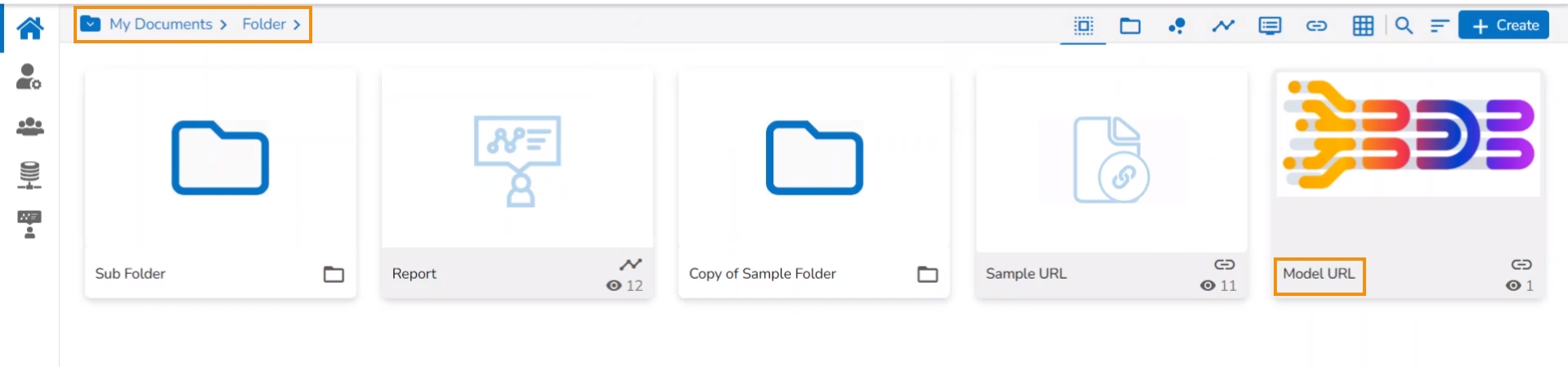Click the Create button
The image size is (1568, 367).
pyautogui.click(x=1504, y=25)
